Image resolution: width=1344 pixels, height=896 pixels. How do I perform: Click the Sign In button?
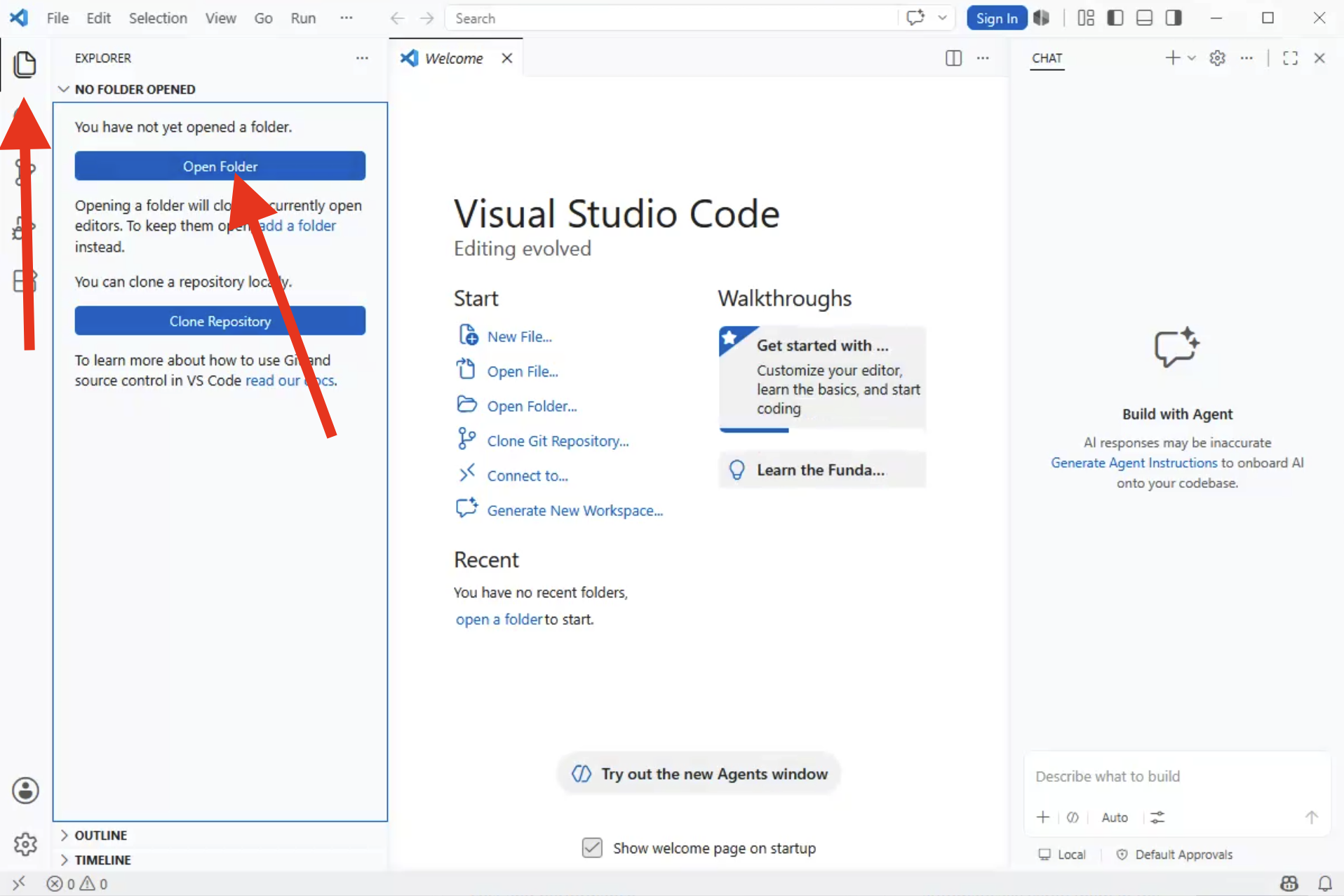pyautogui.click(x=997, y=18)
